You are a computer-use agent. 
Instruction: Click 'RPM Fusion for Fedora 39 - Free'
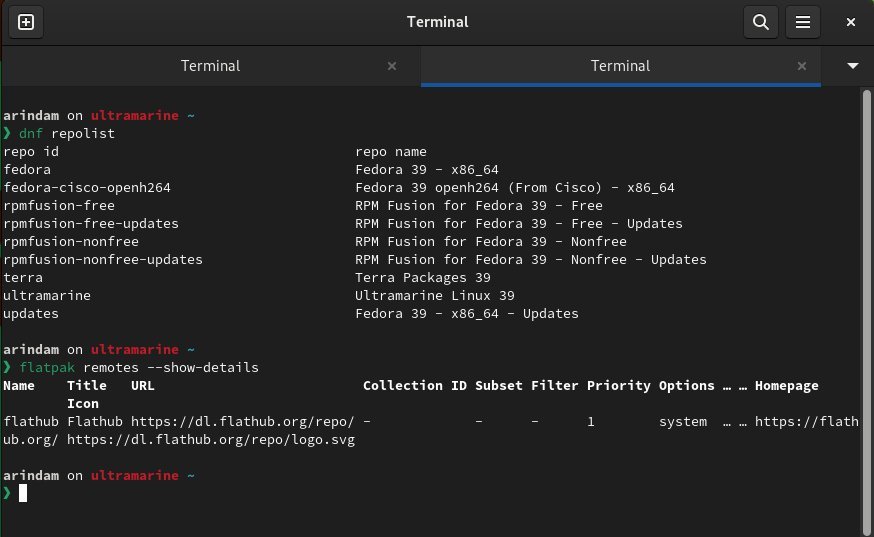[478, 205]
